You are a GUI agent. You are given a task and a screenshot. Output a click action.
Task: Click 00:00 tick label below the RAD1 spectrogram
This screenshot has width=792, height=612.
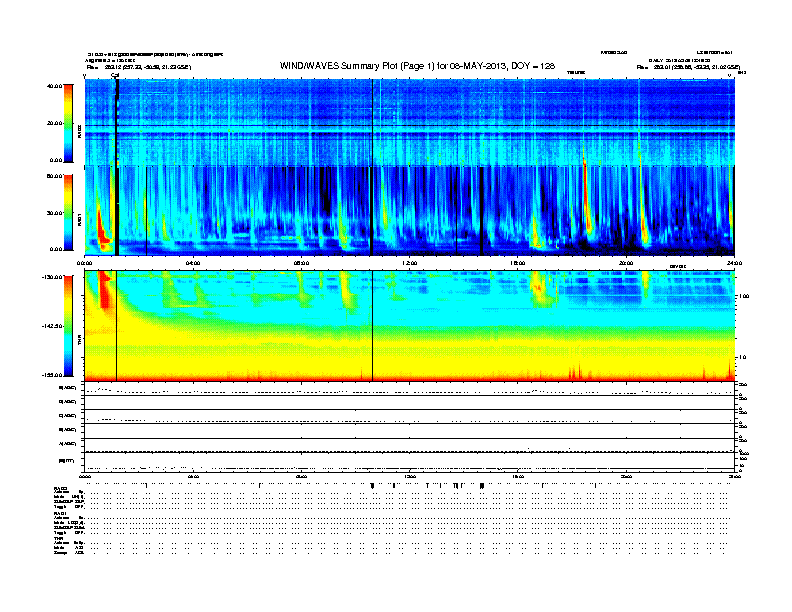tap(84, 263)
